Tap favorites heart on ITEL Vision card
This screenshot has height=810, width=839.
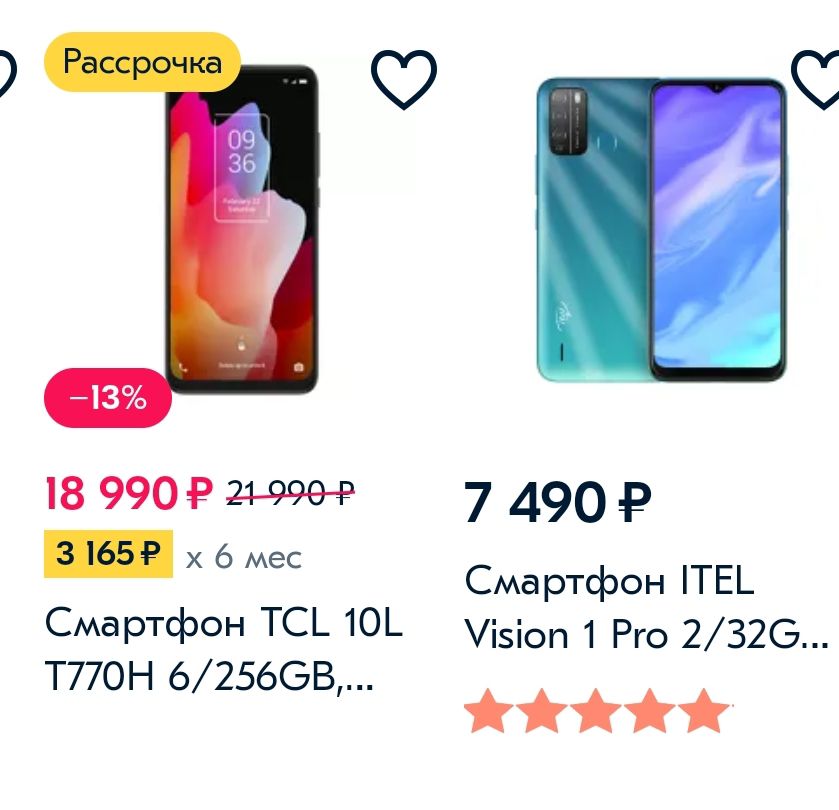[816, 79]
